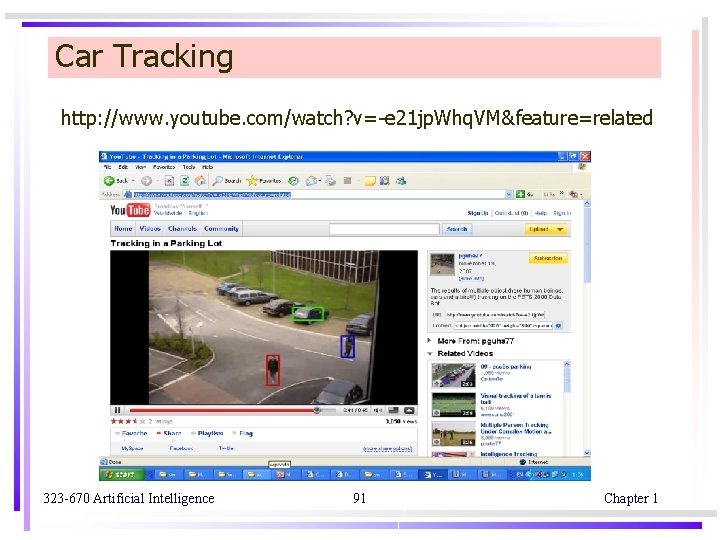The height and width of the screenshot is (540, 720).
Task: Open the View menu
Action: click(x=141, y=167)
